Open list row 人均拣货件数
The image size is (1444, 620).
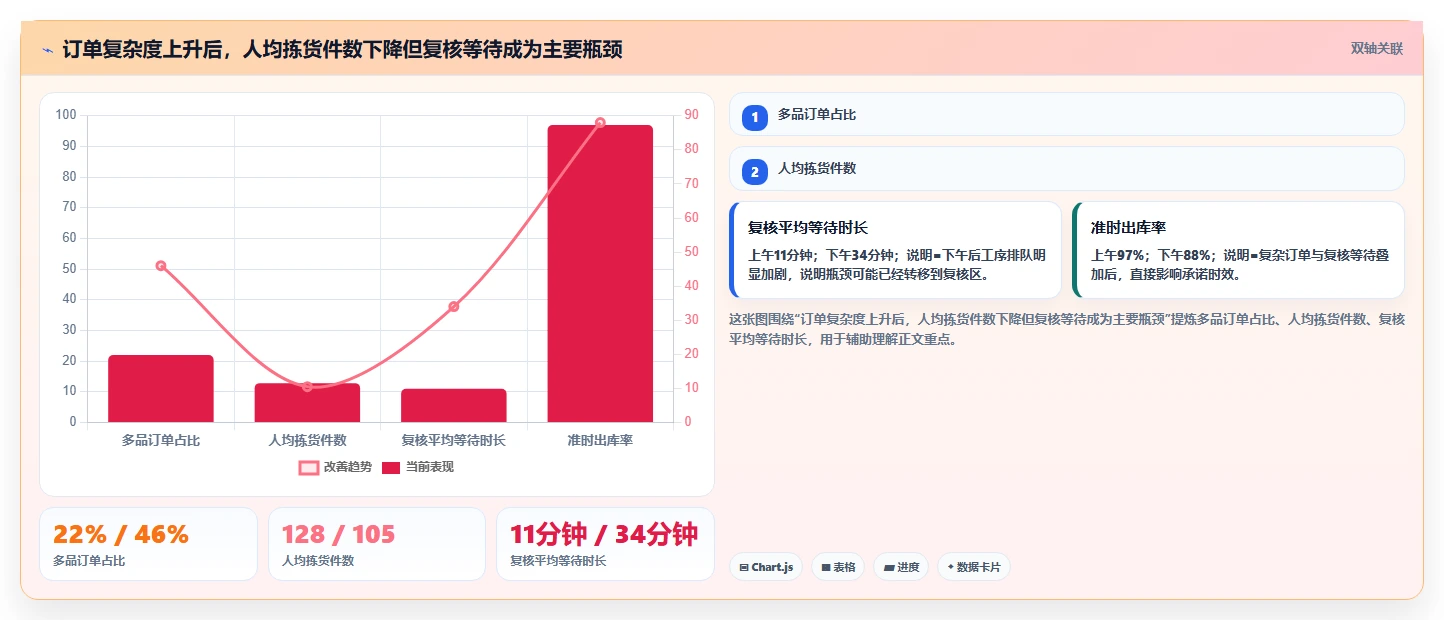point(1067,169)
